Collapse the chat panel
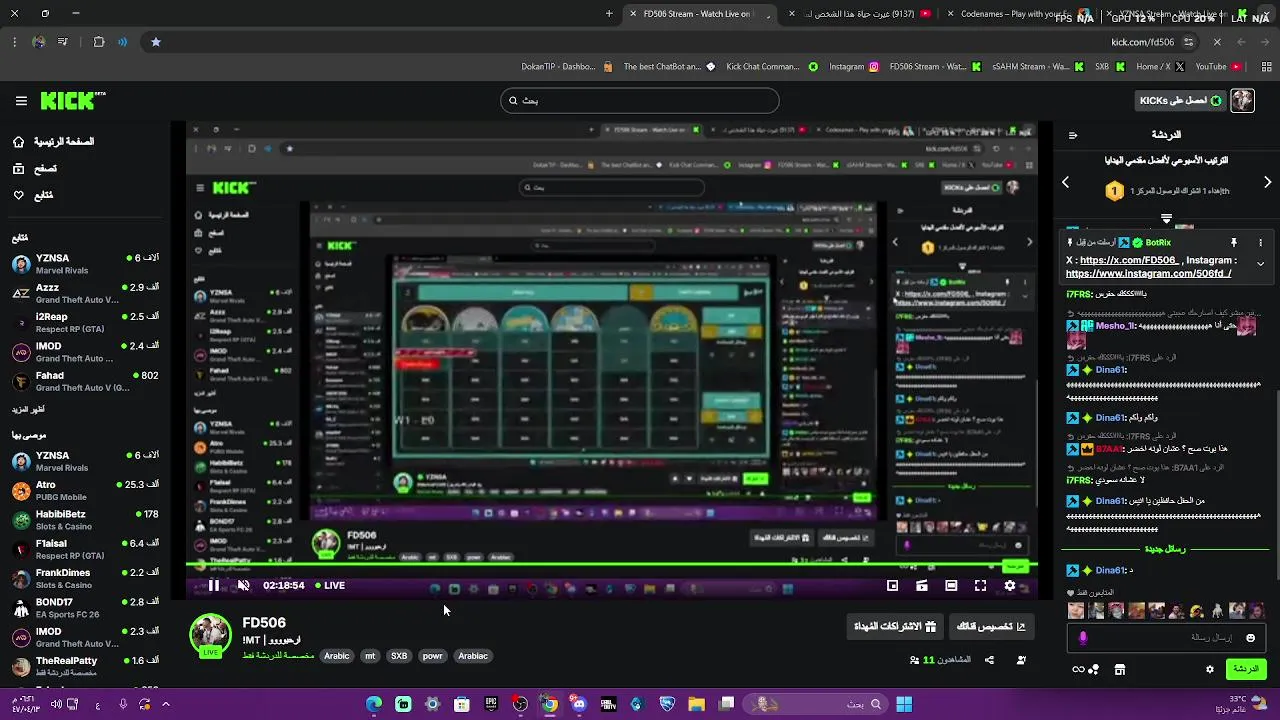This screenshot has width=1280, height=720. (x=1073, y=135)
